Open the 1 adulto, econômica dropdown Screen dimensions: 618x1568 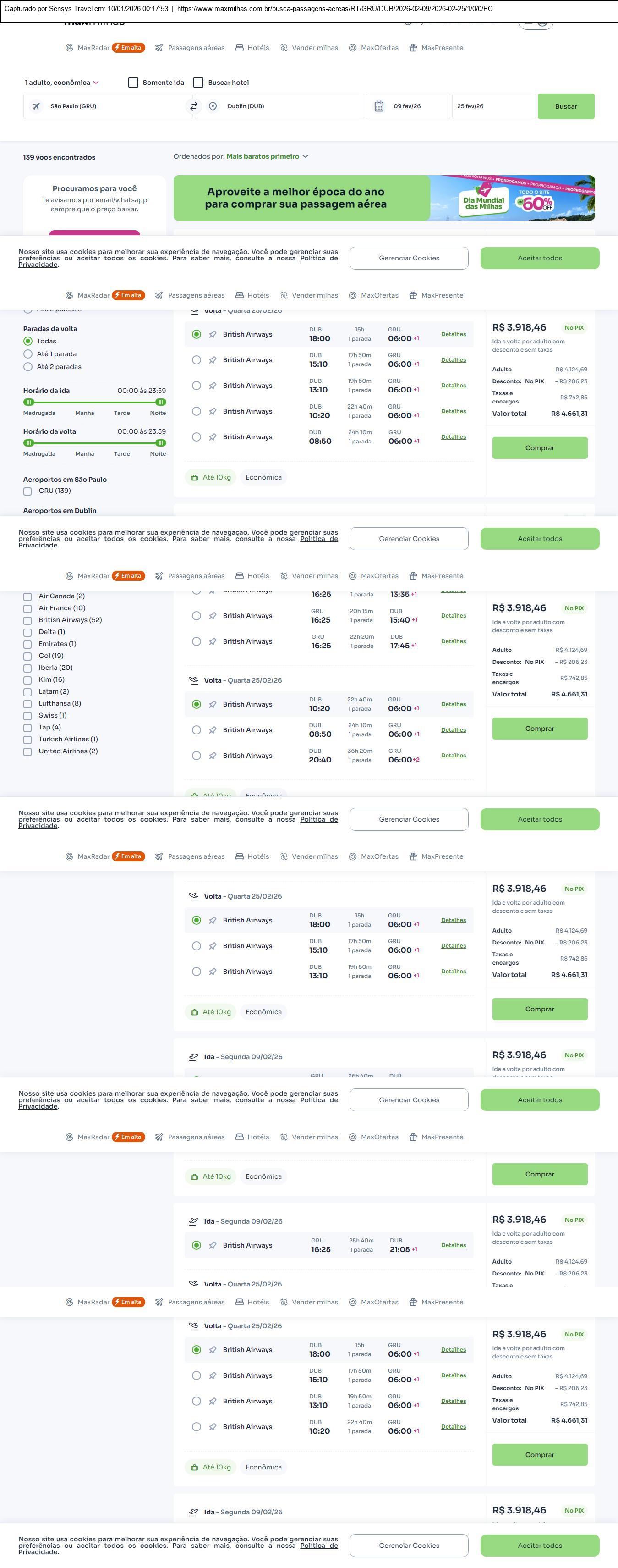tap(61, 83)
